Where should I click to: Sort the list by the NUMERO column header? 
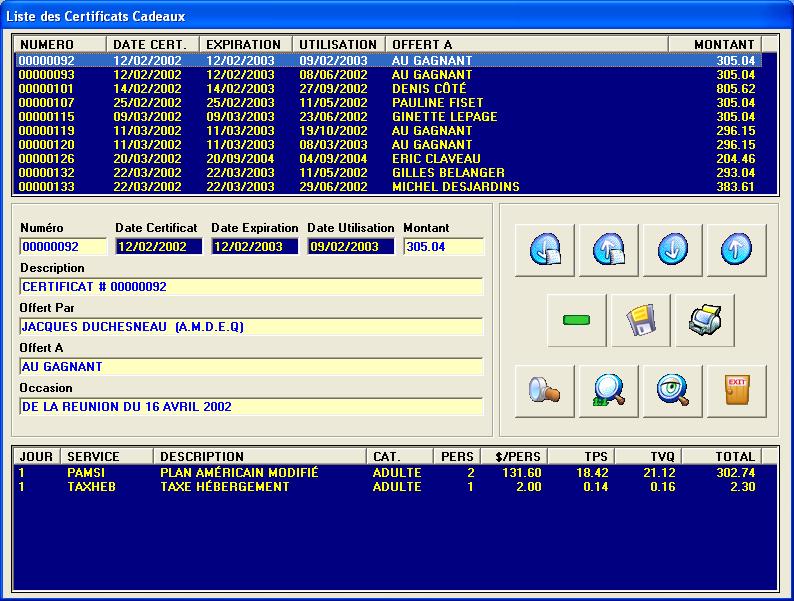point(60,45)
